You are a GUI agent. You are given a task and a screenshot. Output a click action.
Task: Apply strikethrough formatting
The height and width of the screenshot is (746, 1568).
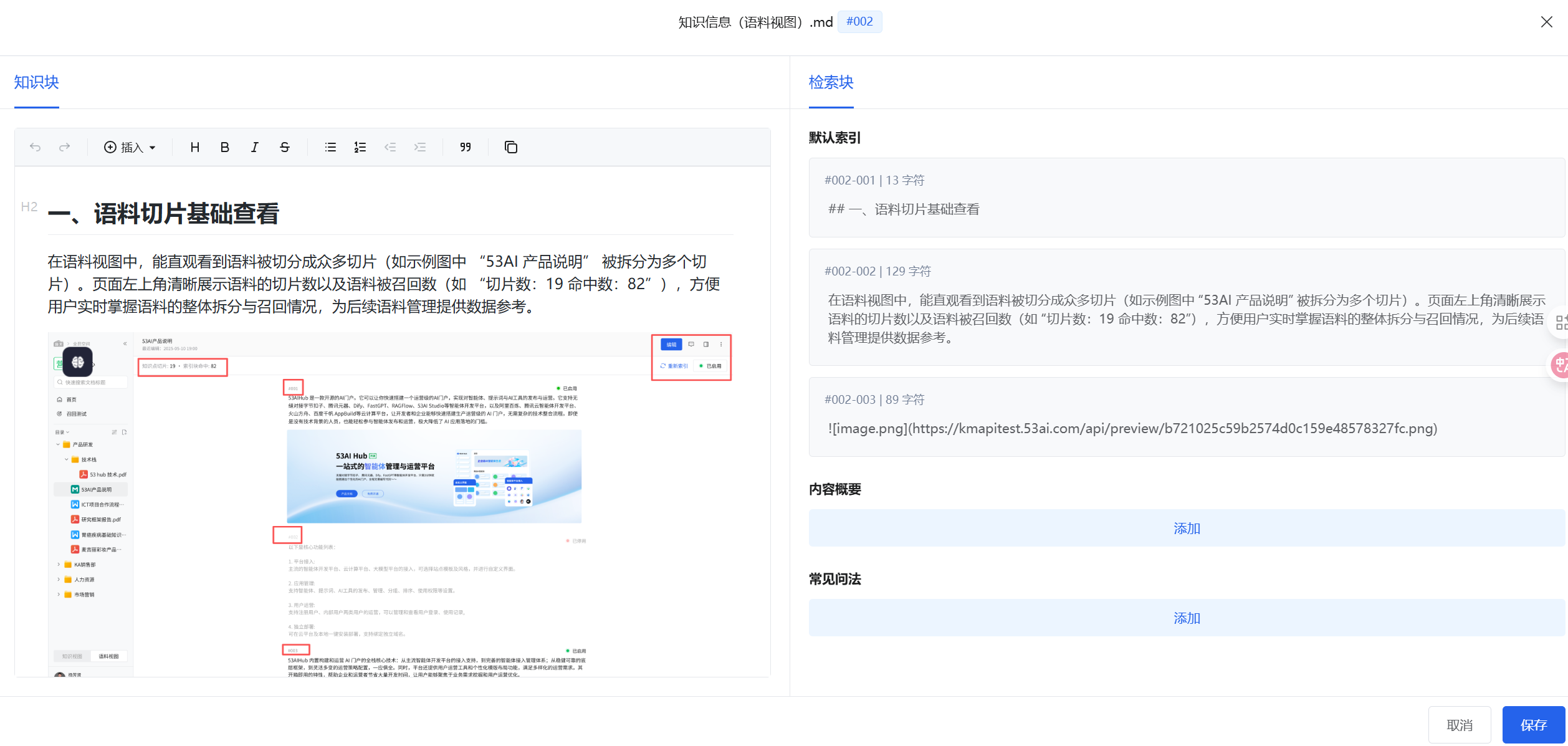click(x=284, y=147)
